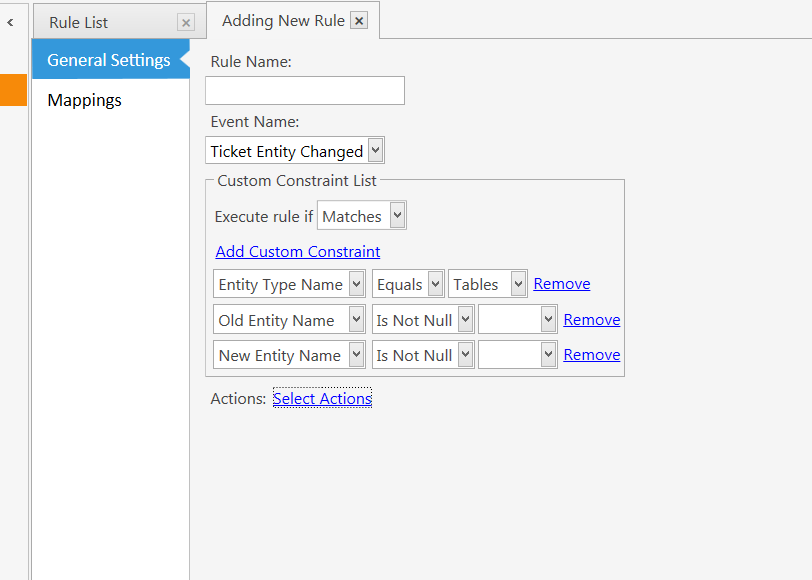812x580 pixels.
Task: Close the Rule List tab
Action: click(x=186, y=23)
